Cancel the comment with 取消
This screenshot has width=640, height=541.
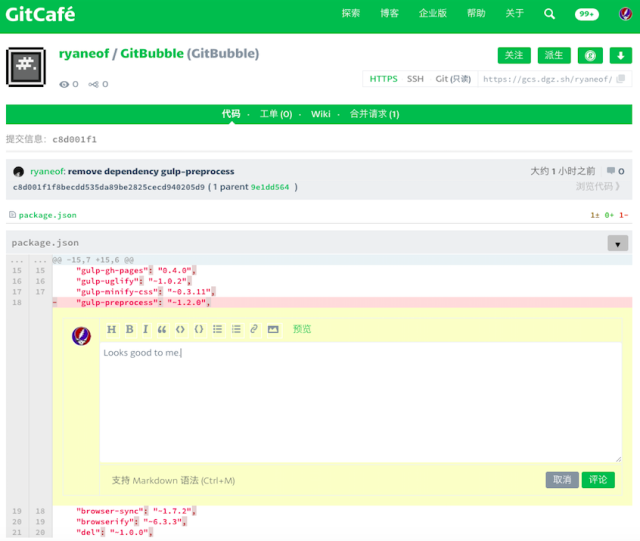point(562,480)
